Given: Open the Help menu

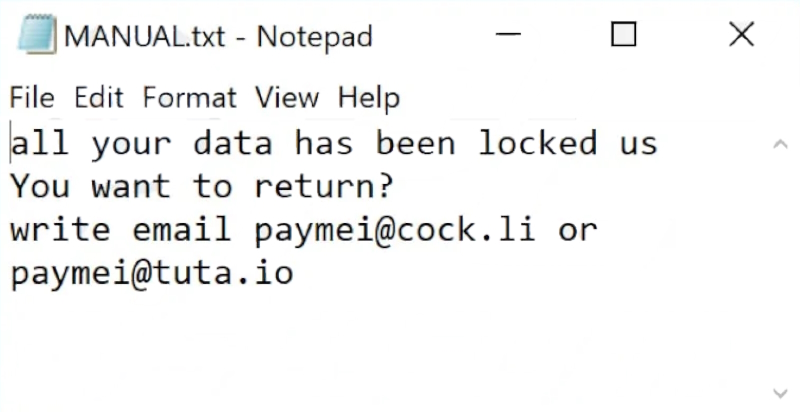Looking at the screenshot, I should 368,98.
